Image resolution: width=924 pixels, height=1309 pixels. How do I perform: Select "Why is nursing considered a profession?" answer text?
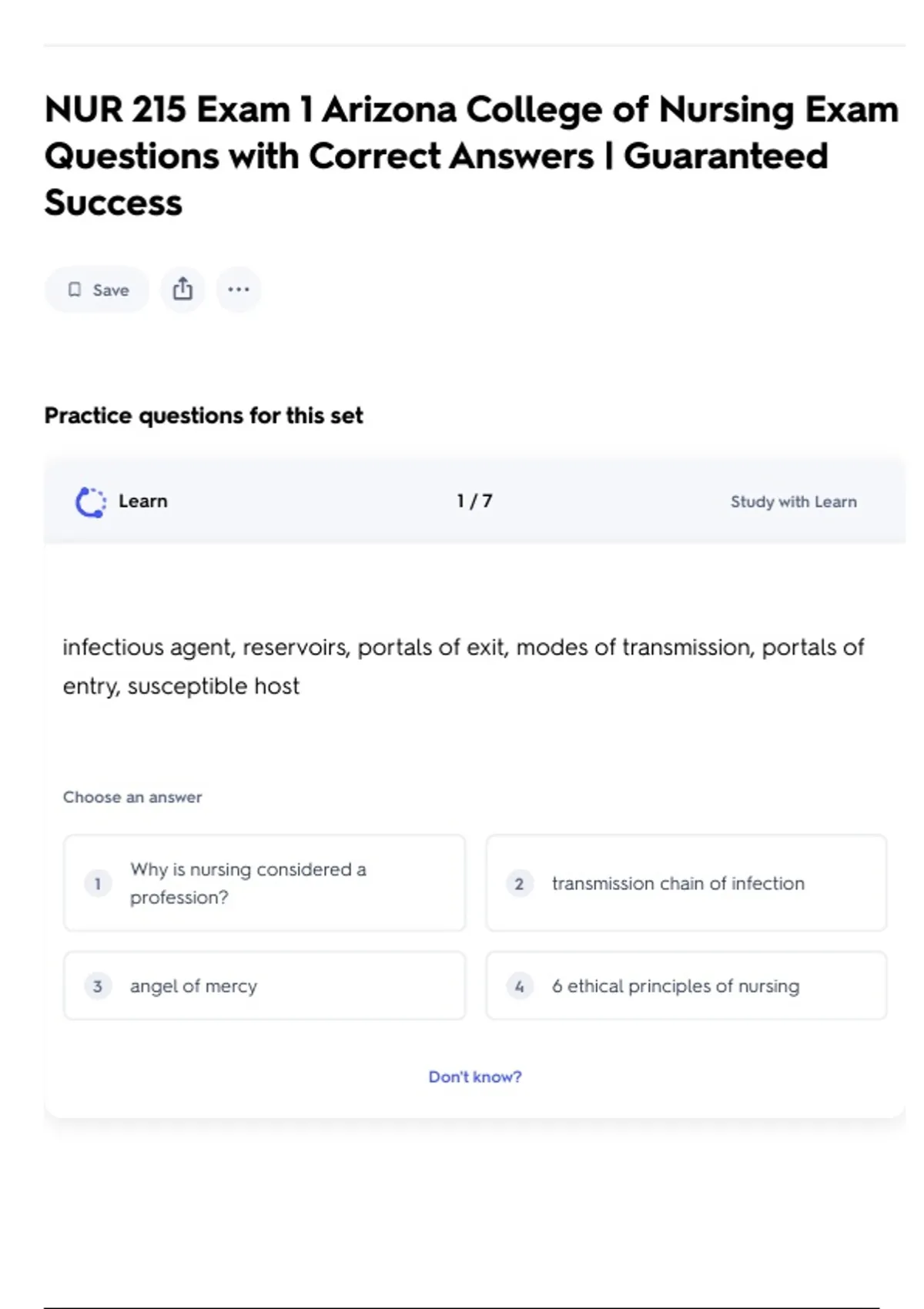[x=248, y=883]
